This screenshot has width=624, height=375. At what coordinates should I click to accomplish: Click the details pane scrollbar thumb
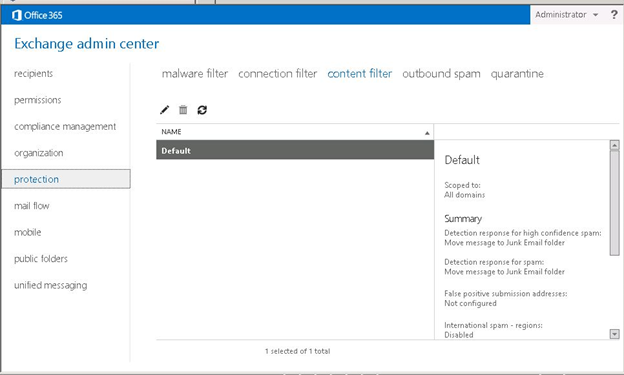pos(614,203)
